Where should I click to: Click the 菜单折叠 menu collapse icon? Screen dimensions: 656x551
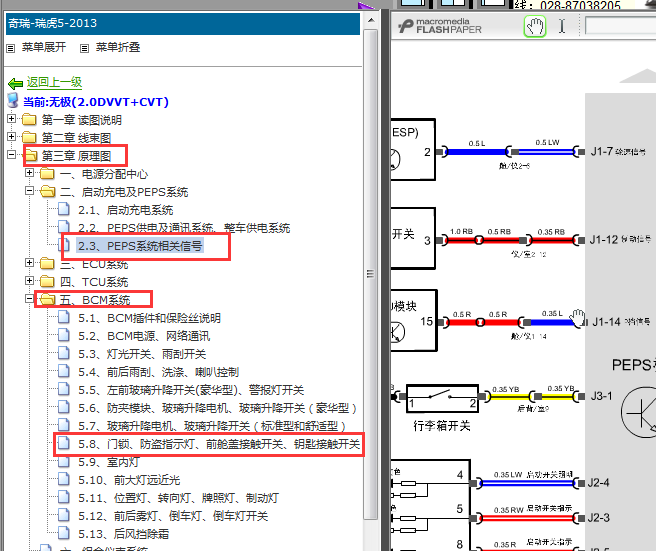point(85,49)
